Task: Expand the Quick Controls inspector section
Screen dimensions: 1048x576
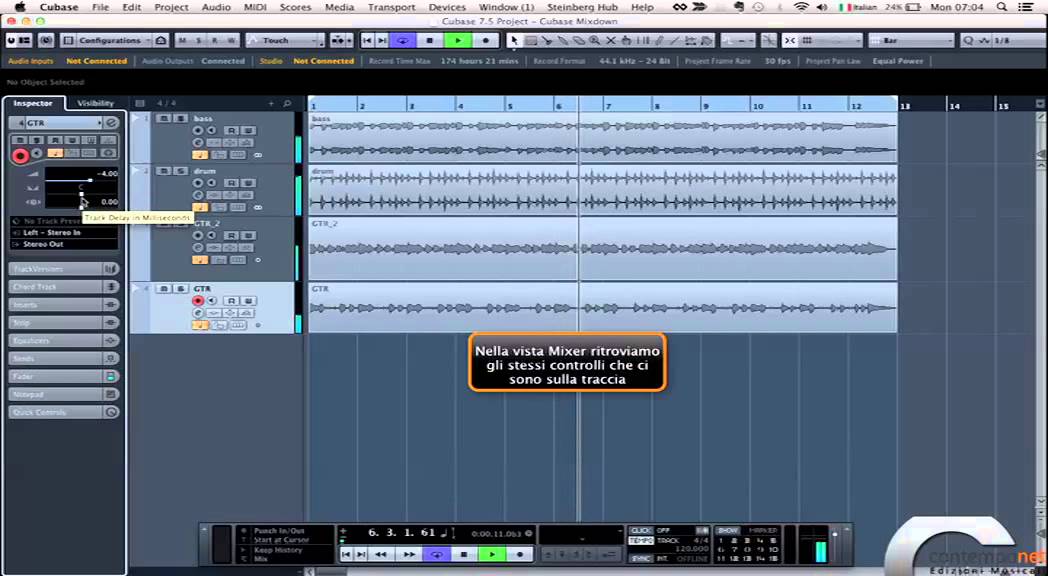Action: pyautogui.click(x=64, y=412)
